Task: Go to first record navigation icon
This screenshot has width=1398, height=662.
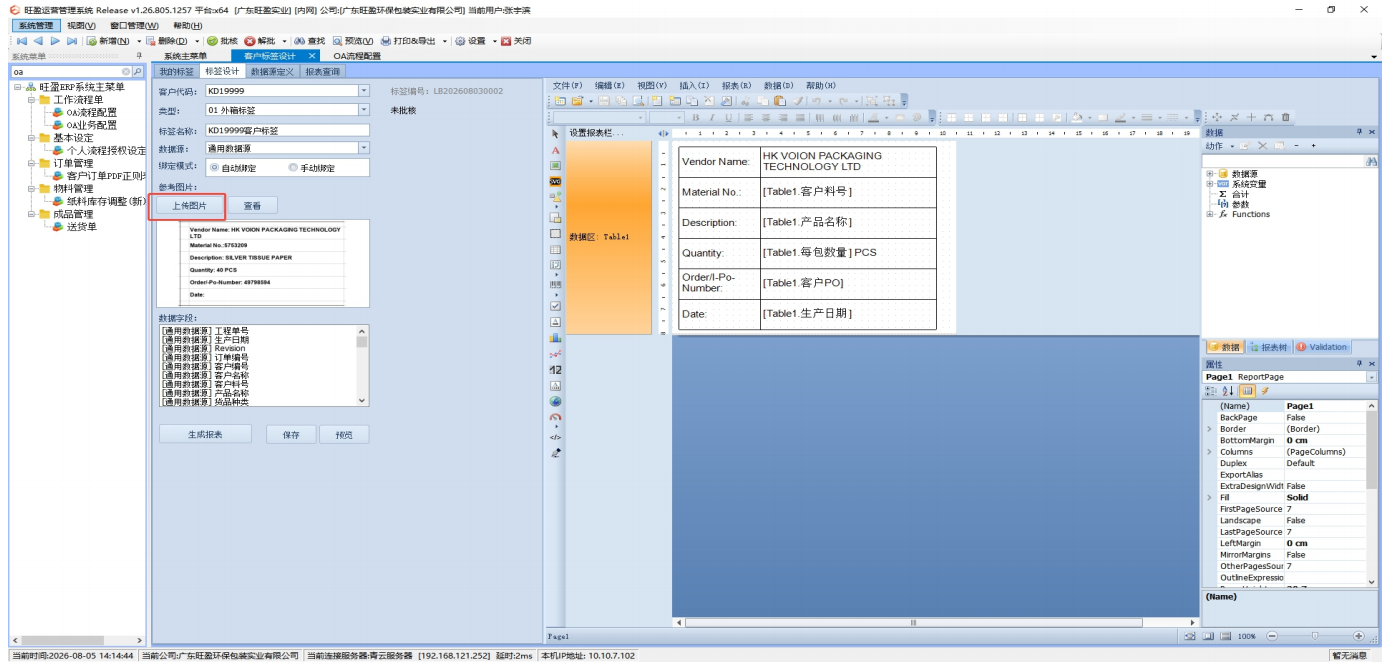Action: 21,41
